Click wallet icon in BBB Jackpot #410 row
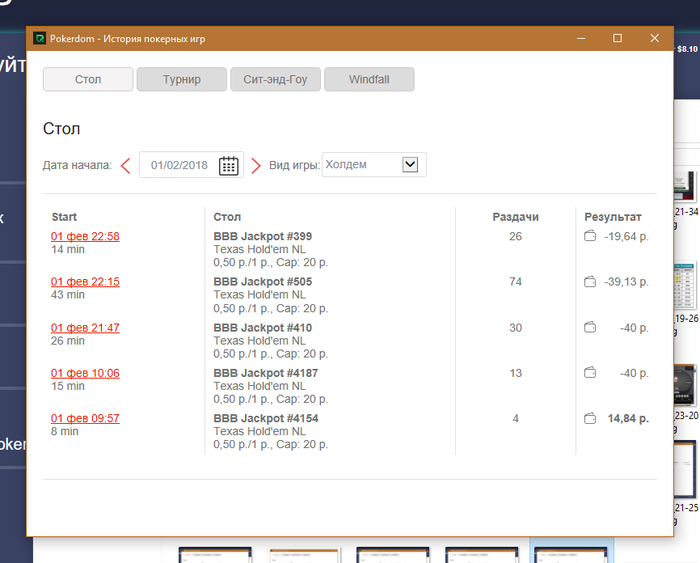 point(590,327)
